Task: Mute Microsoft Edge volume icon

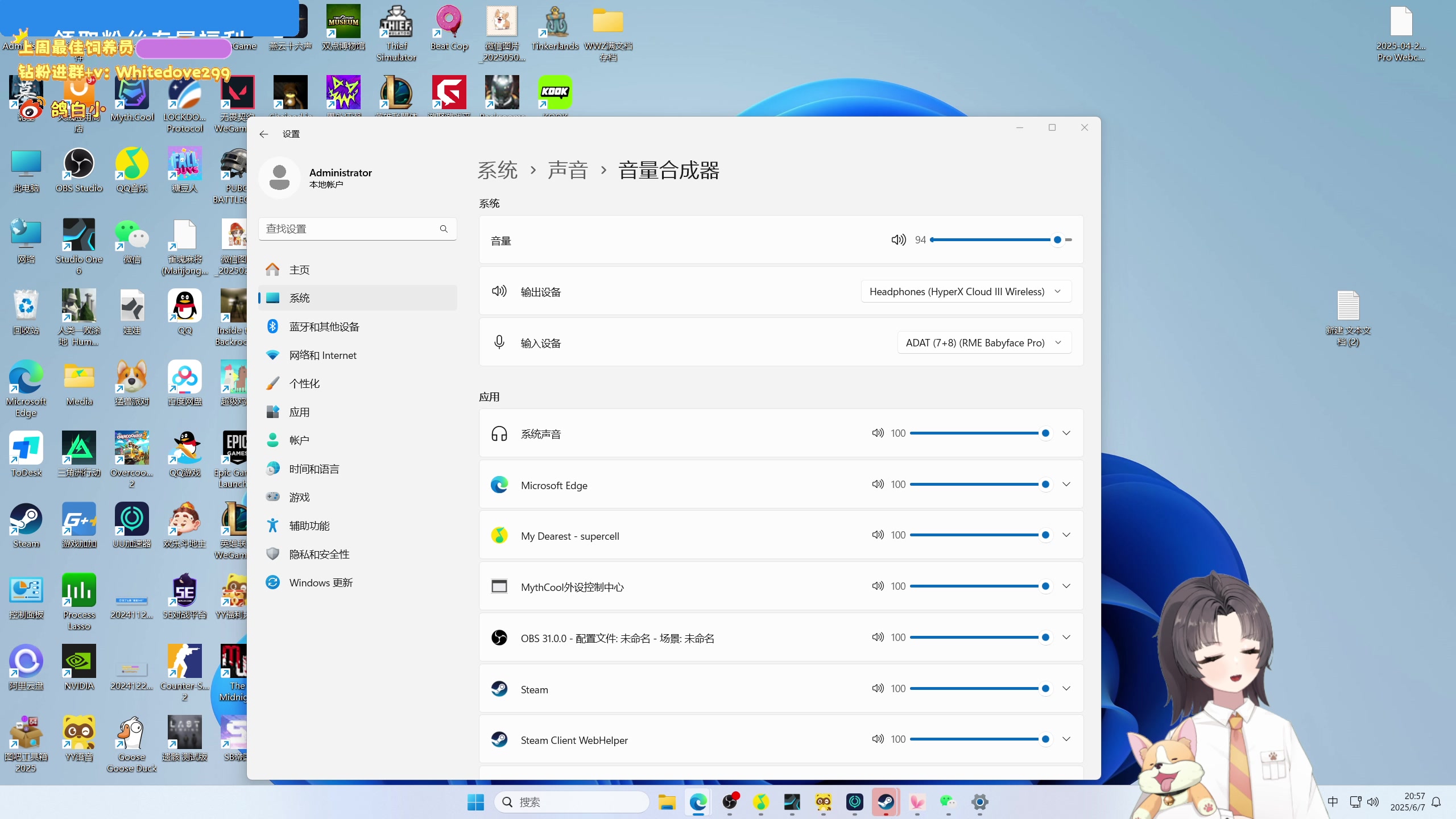Action: [878, 484]
